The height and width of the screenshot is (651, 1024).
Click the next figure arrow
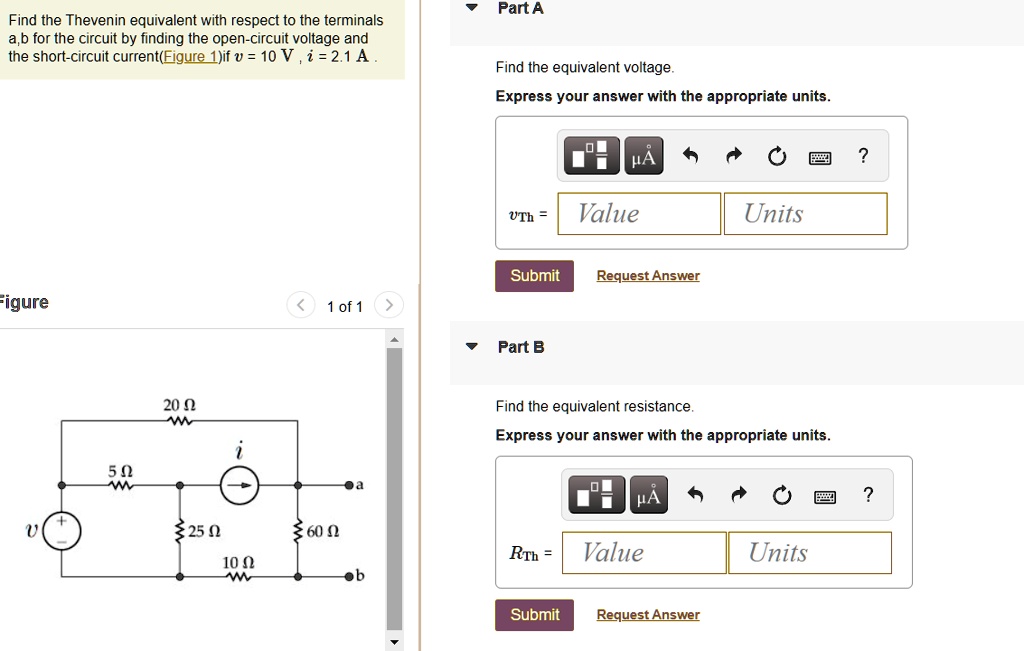tap(388, 306)
